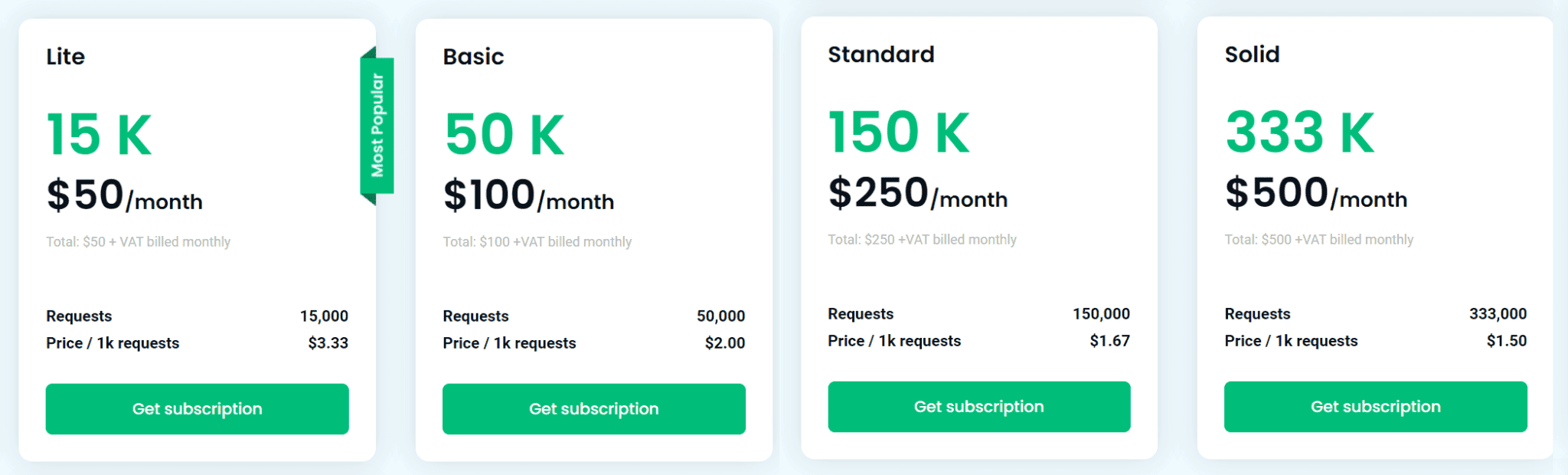Click the 333 K requests heading
The height and width of the screenshot is (475, 1568).
[x=1300, y=133]
